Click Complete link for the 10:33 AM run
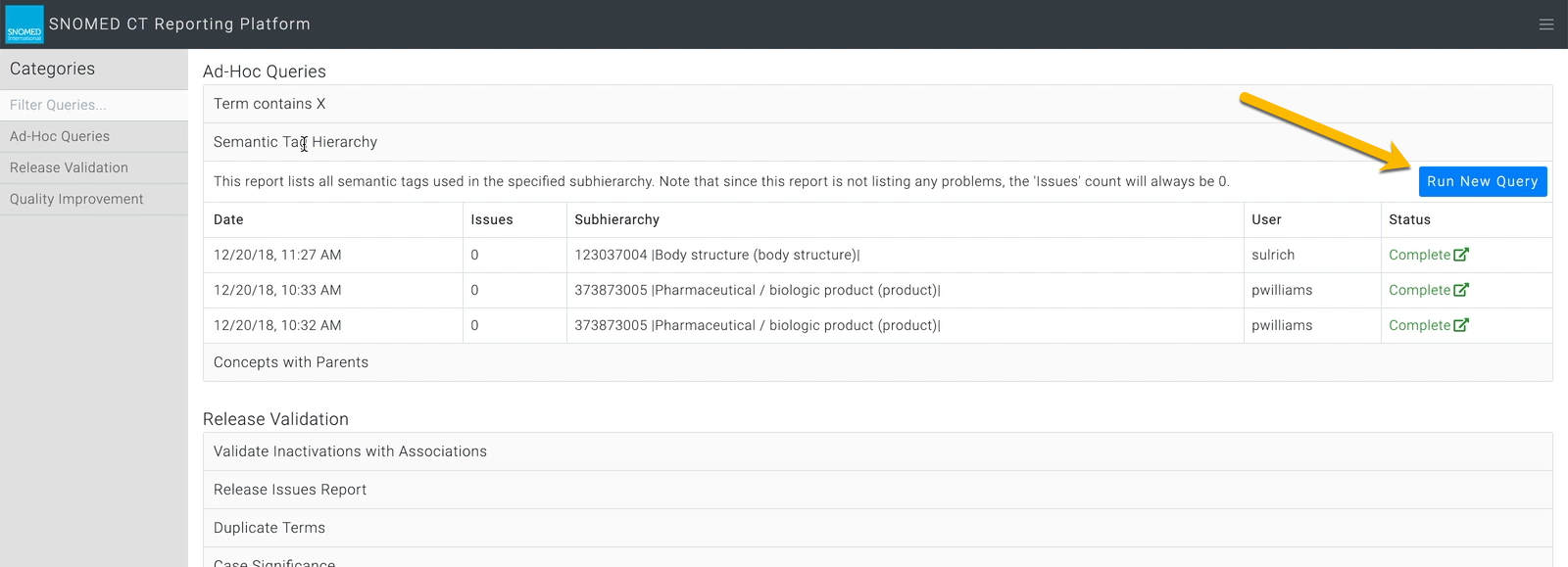The width and height of the screenshot is (1568, 567). pyautogui.click(x=1419, y=290)
